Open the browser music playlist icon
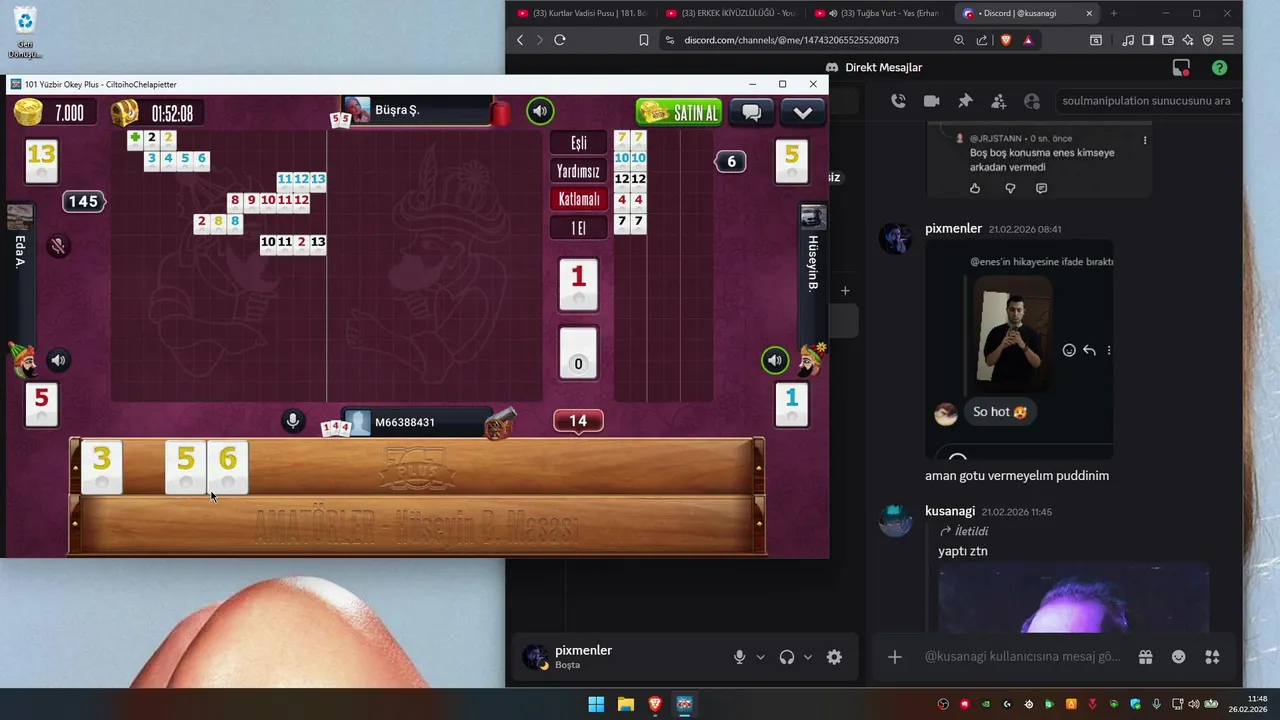Image resolution: width=1280 pixels, height=720 pixels. [x=1128, y=40]
